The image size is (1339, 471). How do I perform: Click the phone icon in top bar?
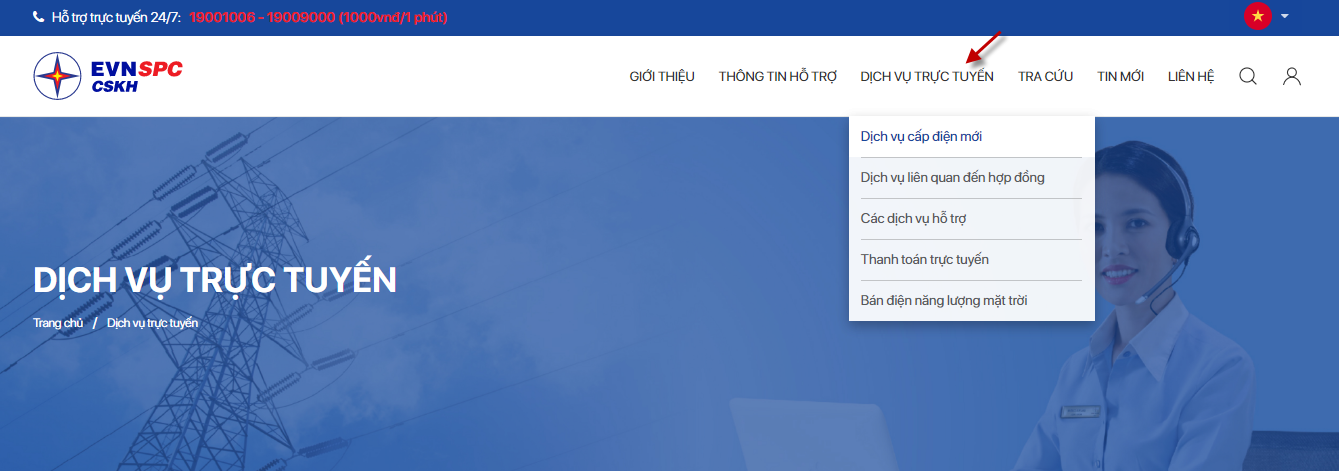(38, 17)
